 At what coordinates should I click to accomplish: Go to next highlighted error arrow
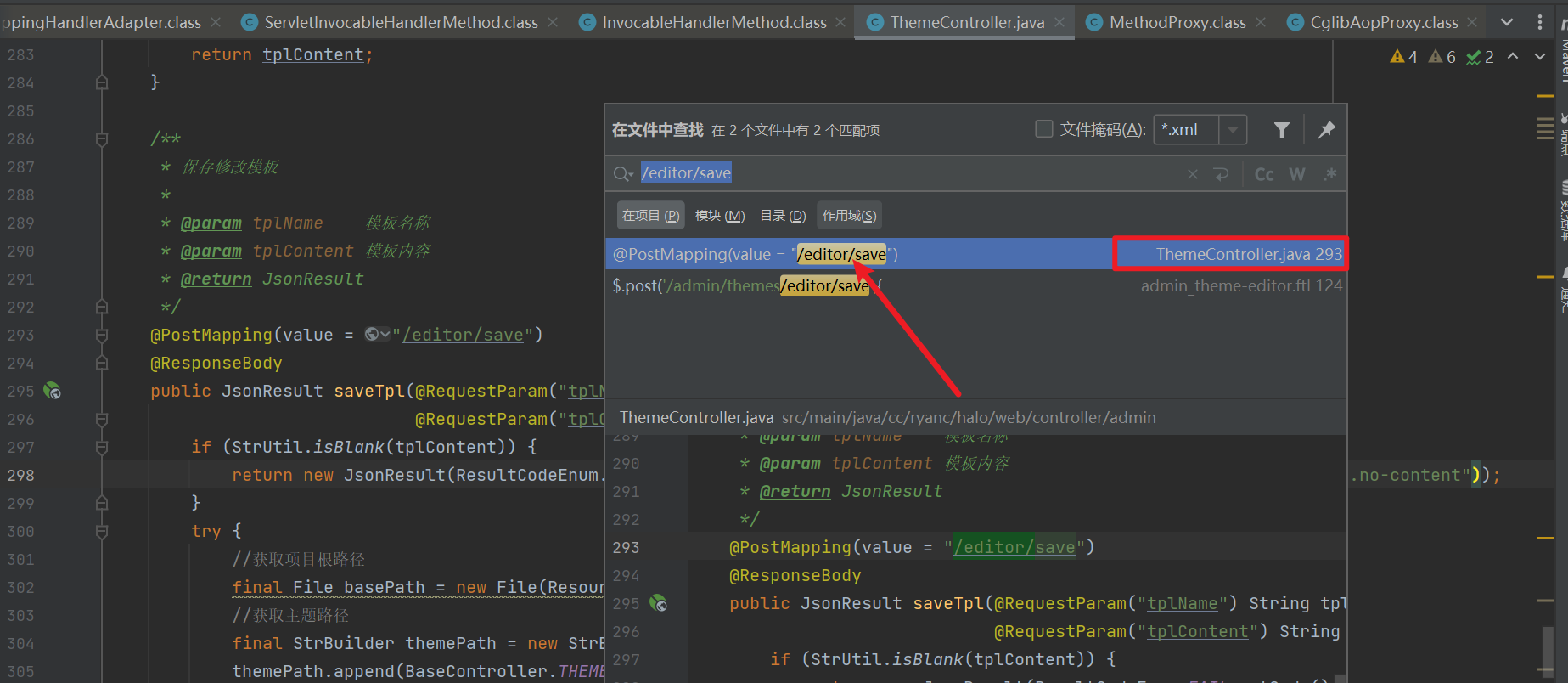1540,57
